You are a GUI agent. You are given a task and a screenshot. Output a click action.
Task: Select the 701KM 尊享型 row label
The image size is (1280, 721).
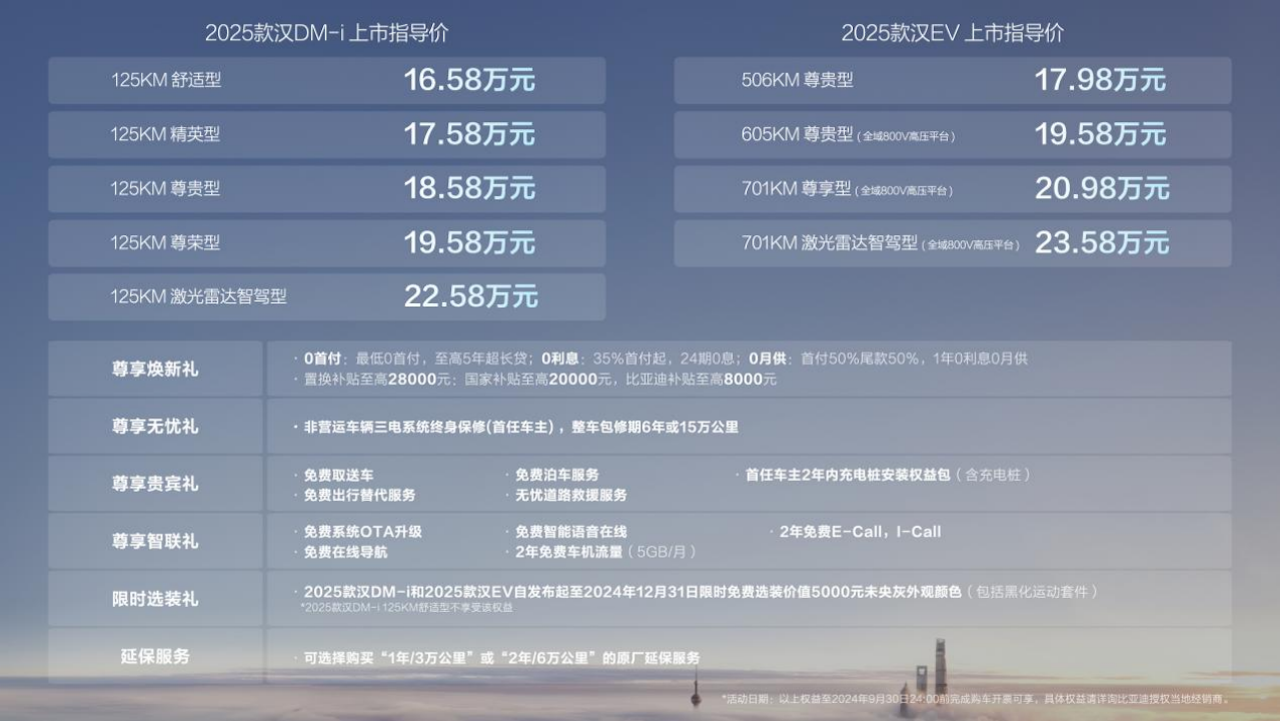[847, 188]
